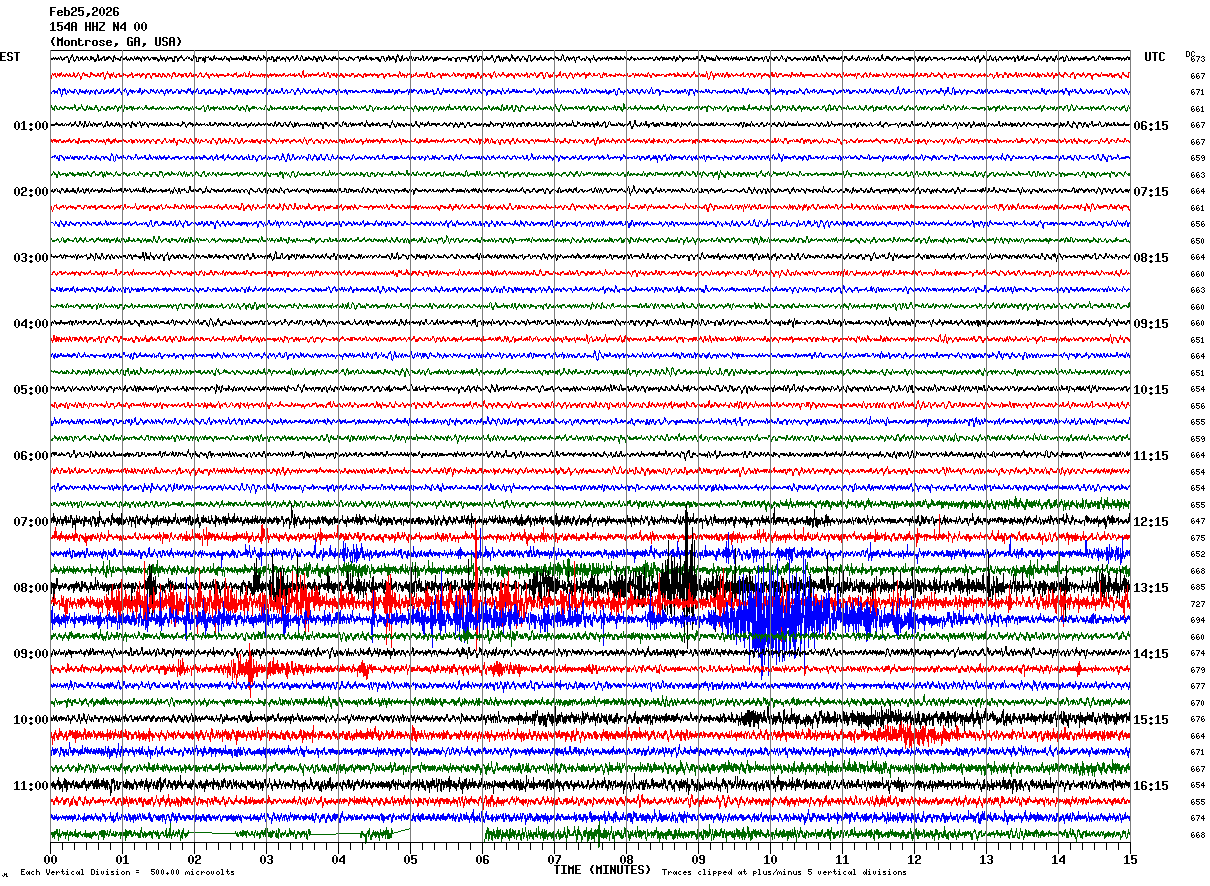Click the EST timezone label
This screenshot has width=1210, height=886.
click(9, 57)
